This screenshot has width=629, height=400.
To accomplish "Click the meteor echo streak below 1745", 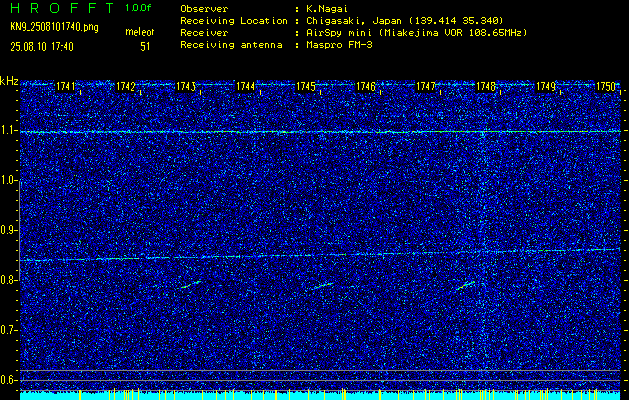I will coord(323,286).
